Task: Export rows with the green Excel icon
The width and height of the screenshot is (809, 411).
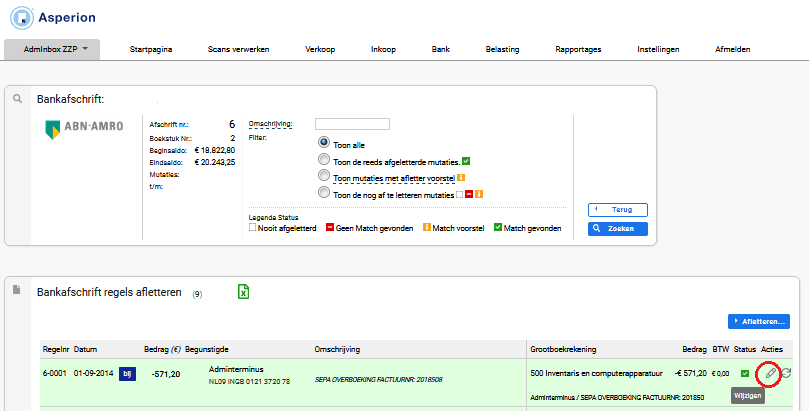Action: coord(243,291)
